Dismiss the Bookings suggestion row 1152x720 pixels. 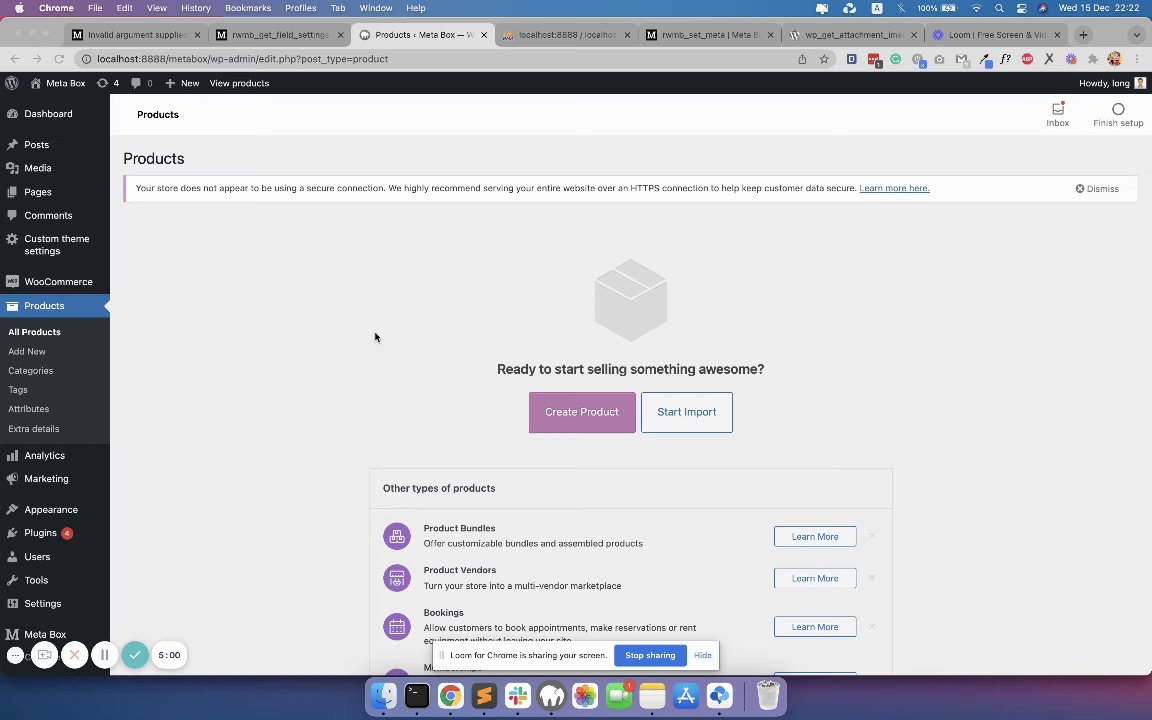(x=871, y=627)
